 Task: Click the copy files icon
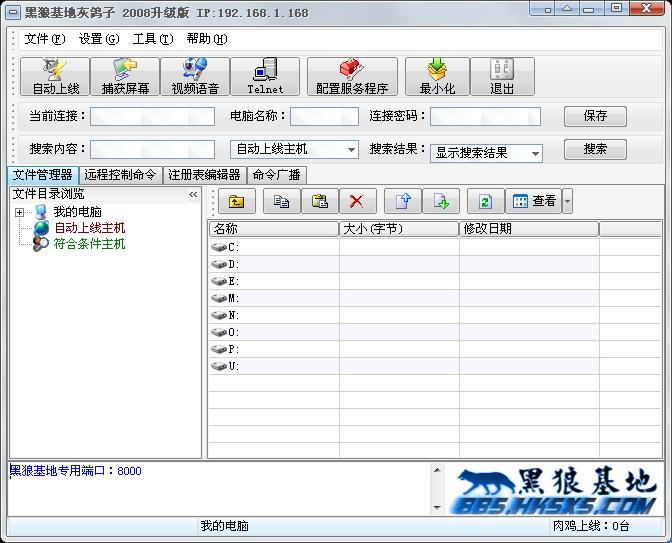point(282,201)
